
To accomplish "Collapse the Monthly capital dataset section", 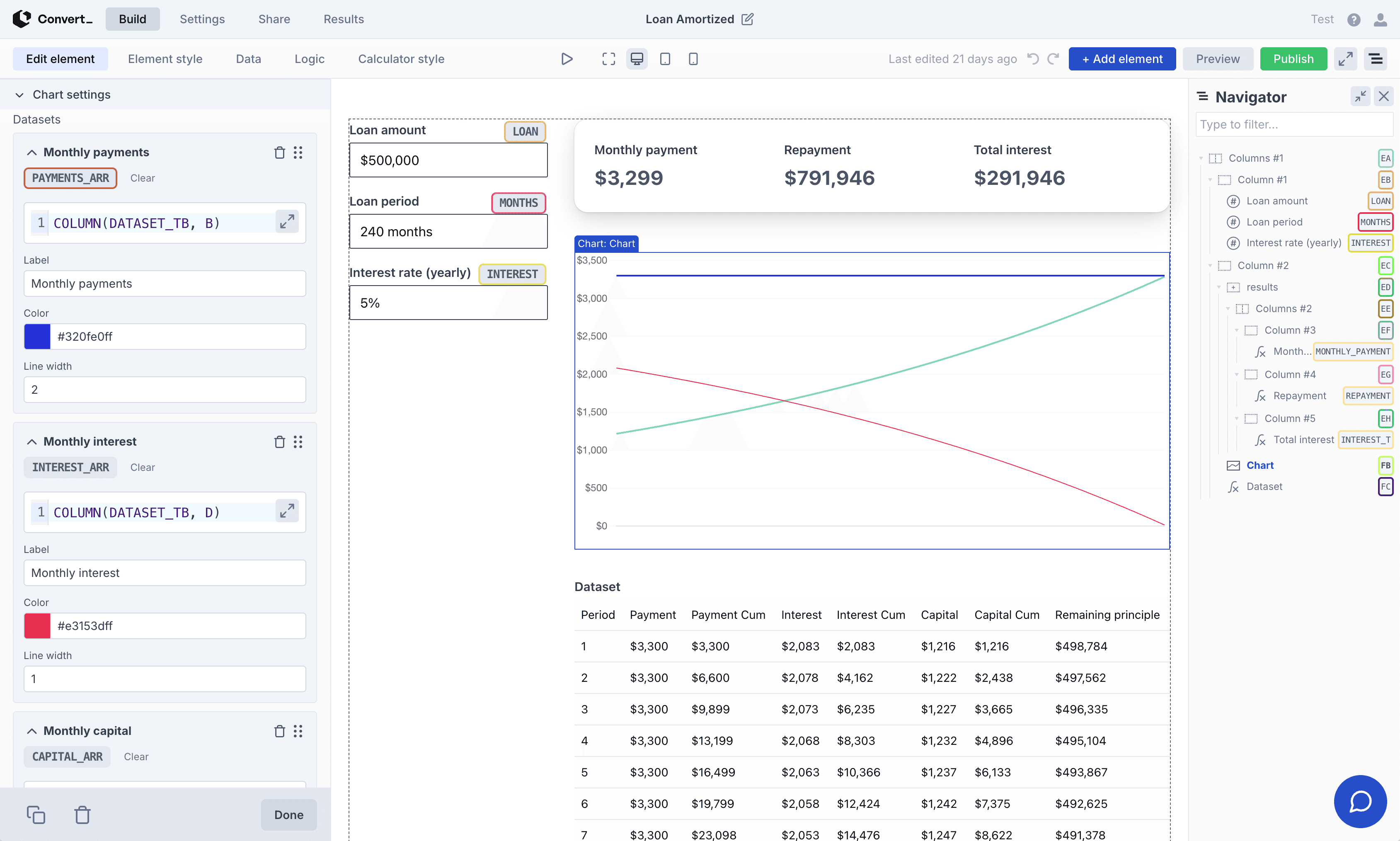I will pyautogui.click(x=32, y=730).
